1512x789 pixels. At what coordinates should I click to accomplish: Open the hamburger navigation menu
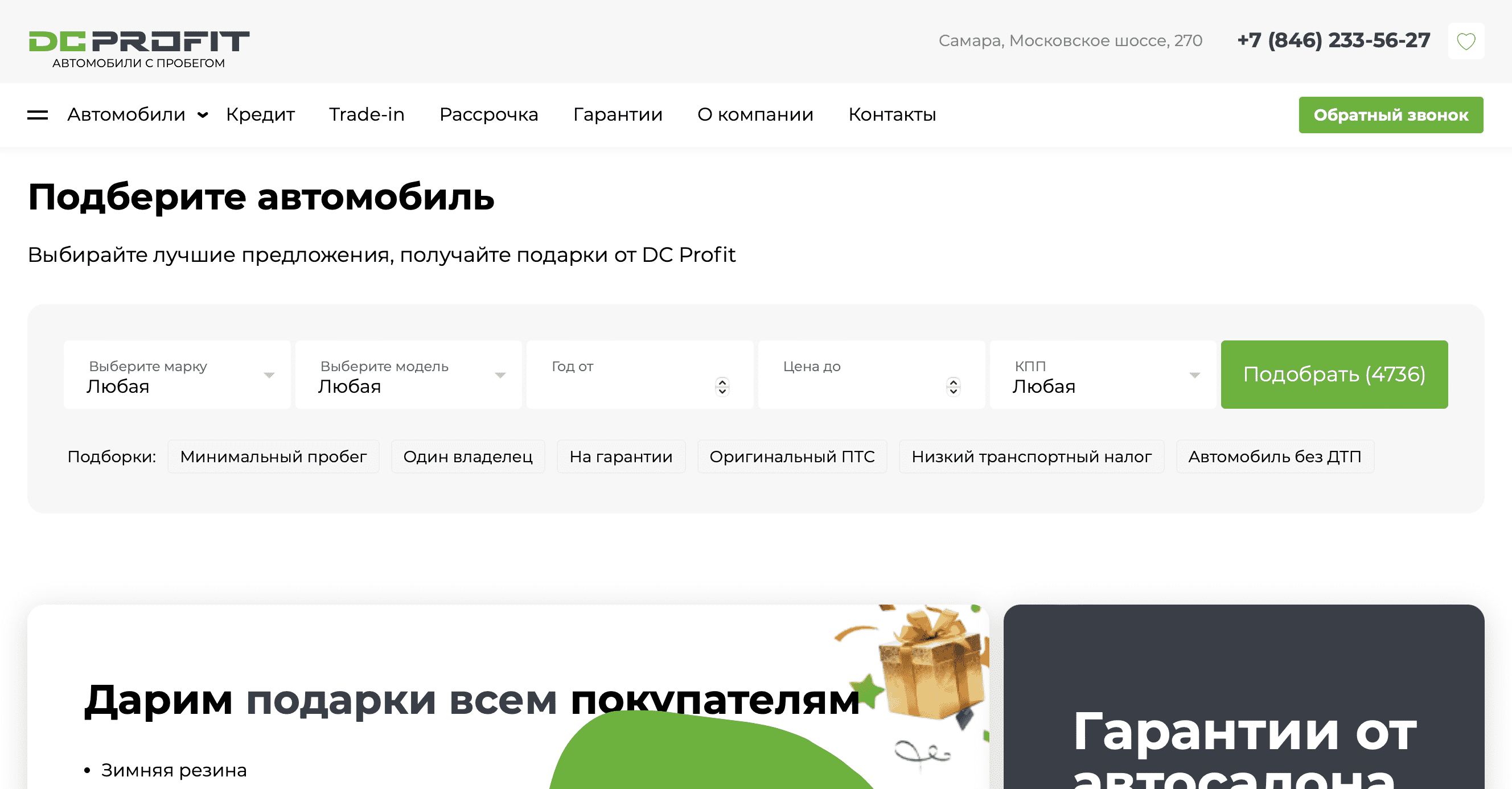(38, 114)
